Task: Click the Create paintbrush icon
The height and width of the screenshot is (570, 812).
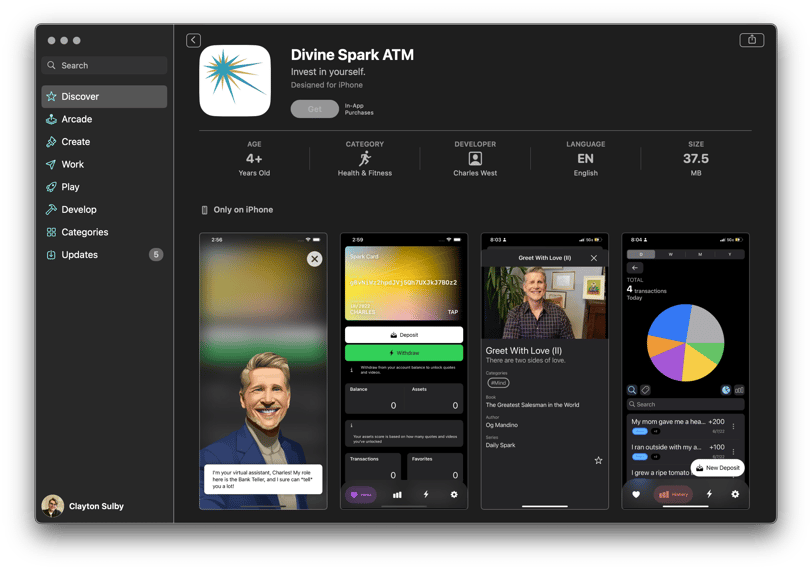Action: coord(51,142)
